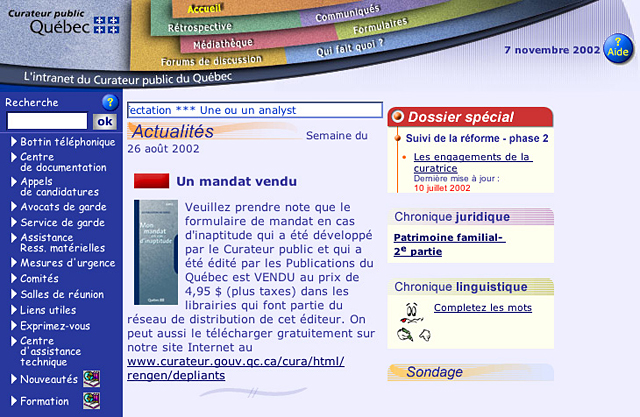Open the Accueil tab
The height and width of the screenshot is (417, 640).
tap(204, 8)
